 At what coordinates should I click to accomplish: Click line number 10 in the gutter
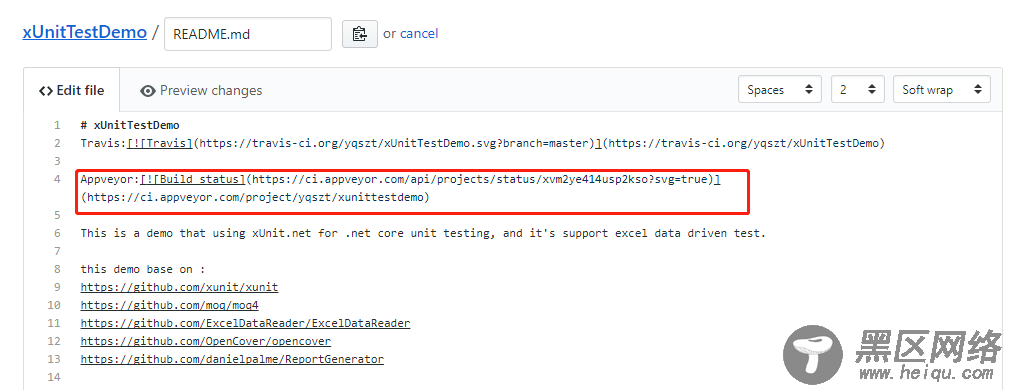[x=54, y=305]
